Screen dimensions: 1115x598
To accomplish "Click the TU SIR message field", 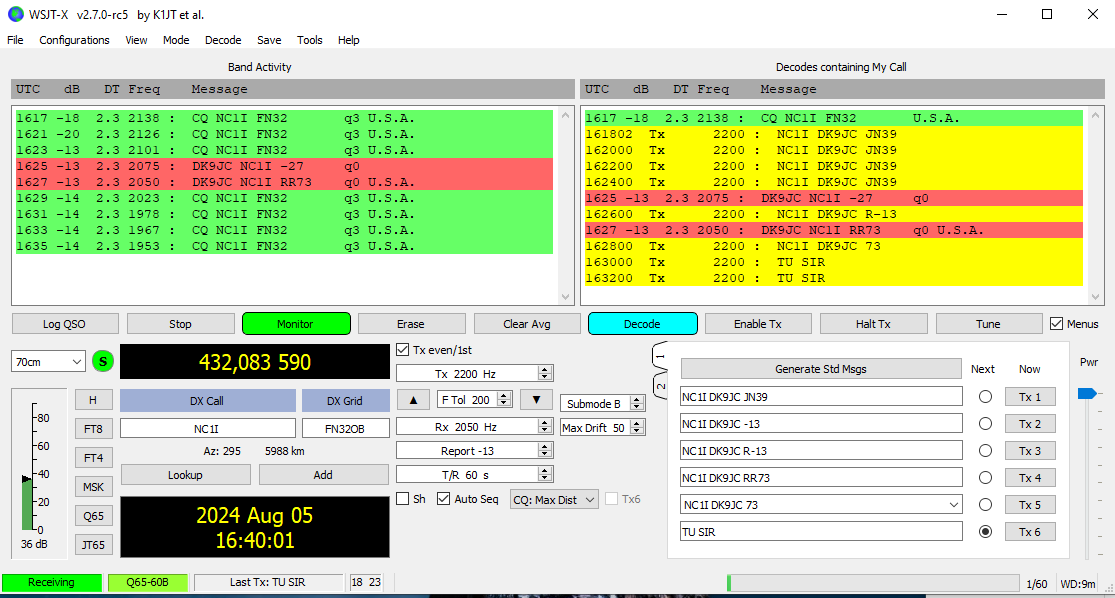I will tap(821, 532).
